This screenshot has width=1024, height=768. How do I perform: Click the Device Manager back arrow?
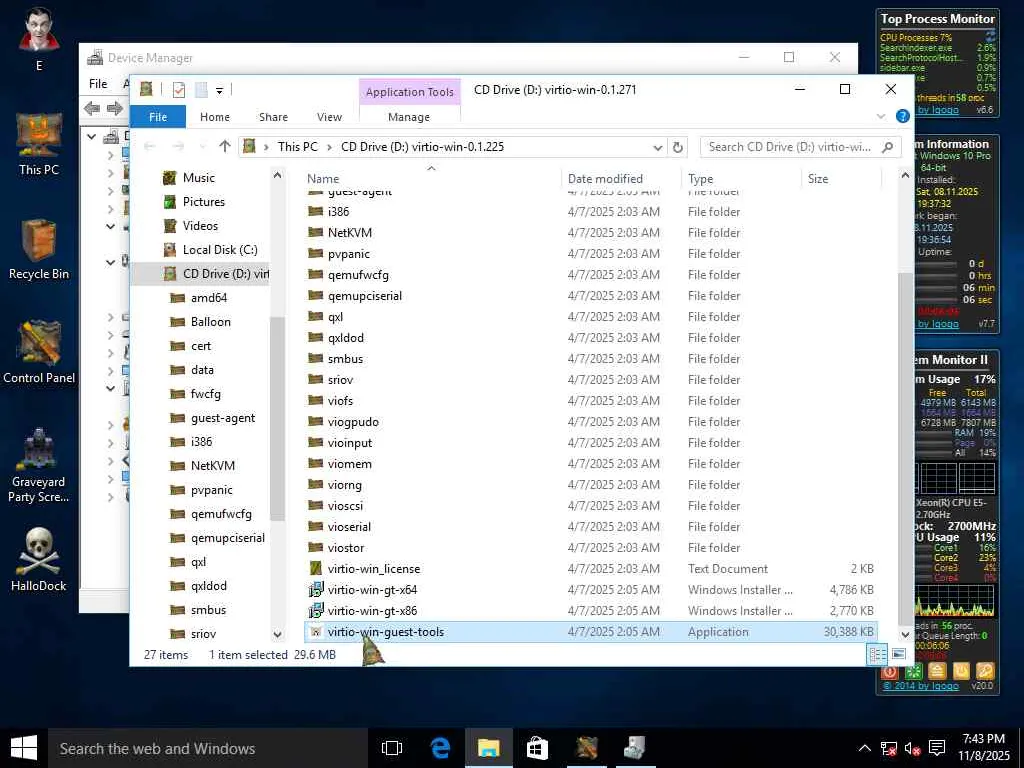click(x=92, y=108)
